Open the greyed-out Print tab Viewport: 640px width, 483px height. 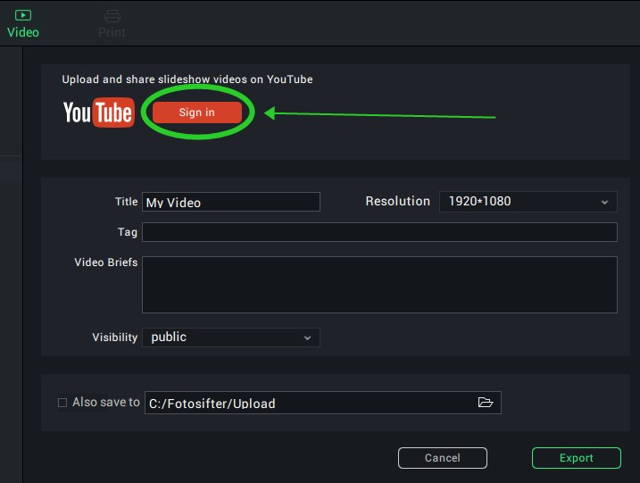[x=112, y=24]
